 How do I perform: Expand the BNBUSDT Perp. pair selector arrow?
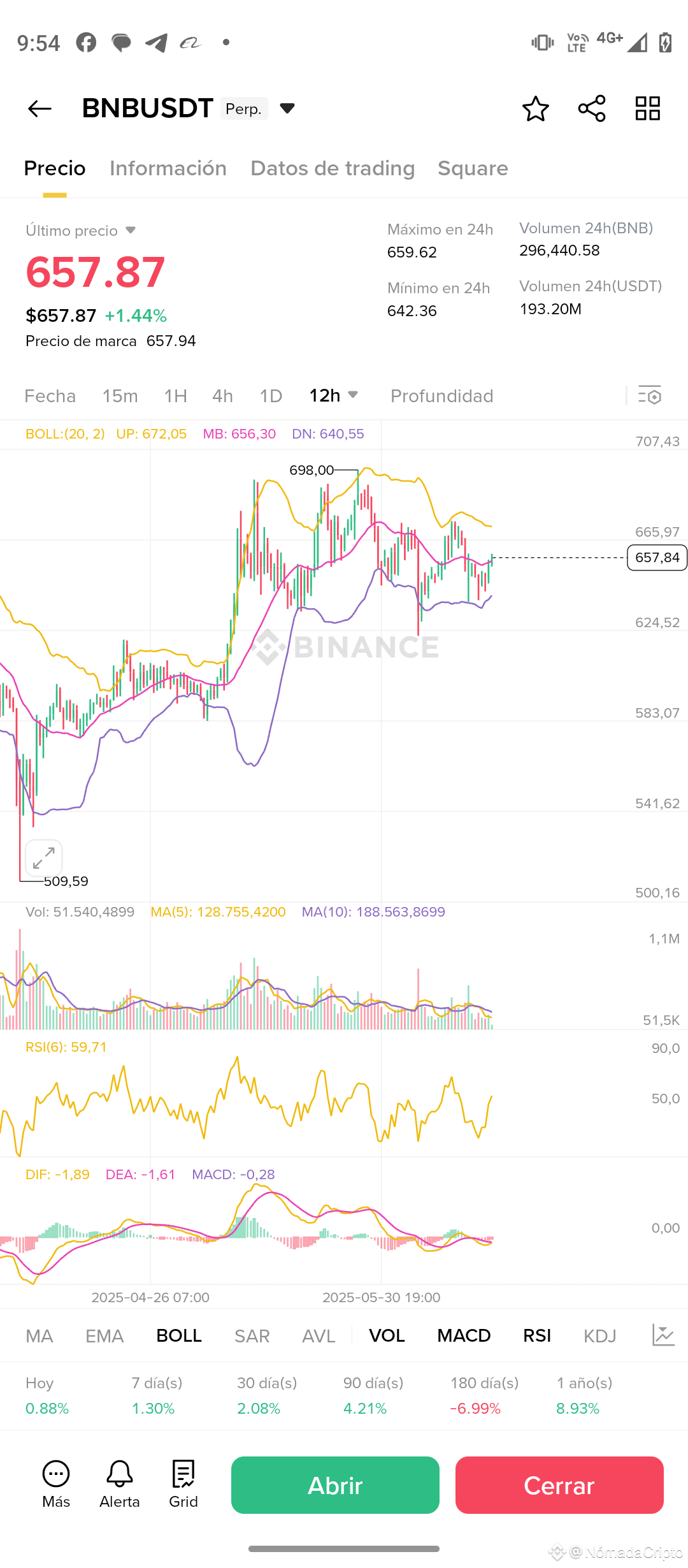pos(287,108)
